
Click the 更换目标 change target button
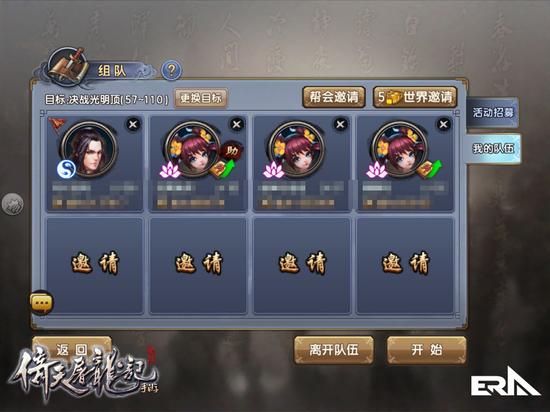(x=201, y=98)
